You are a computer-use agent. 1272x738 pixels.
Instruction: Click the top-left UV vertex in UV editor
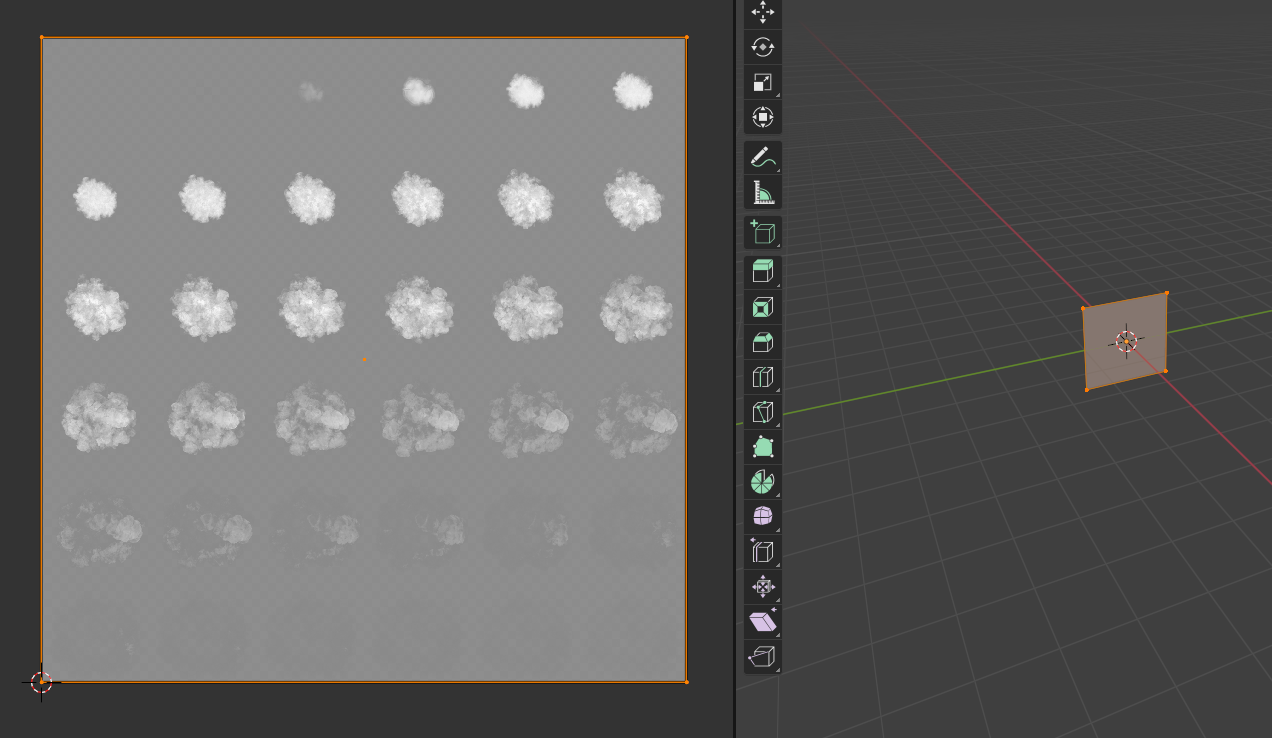click(42, 37)
